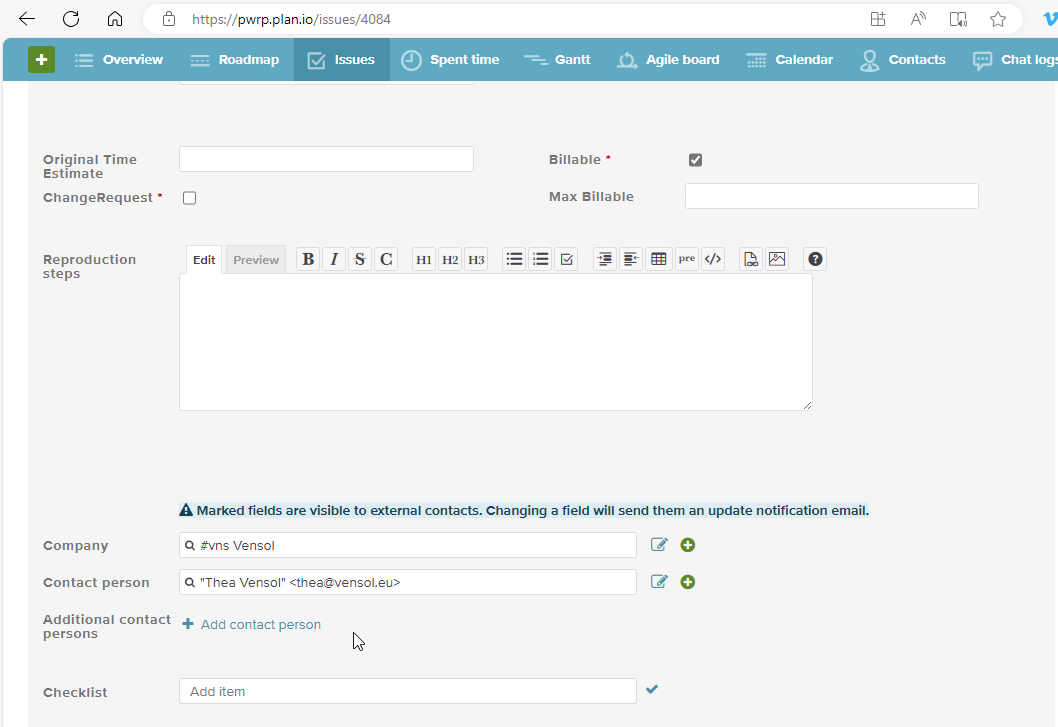Image resolution: width=1058 pixels, height=727 pixels.
Task: Uncheck the Billable checkbox
Action: [x=695, y=160]
